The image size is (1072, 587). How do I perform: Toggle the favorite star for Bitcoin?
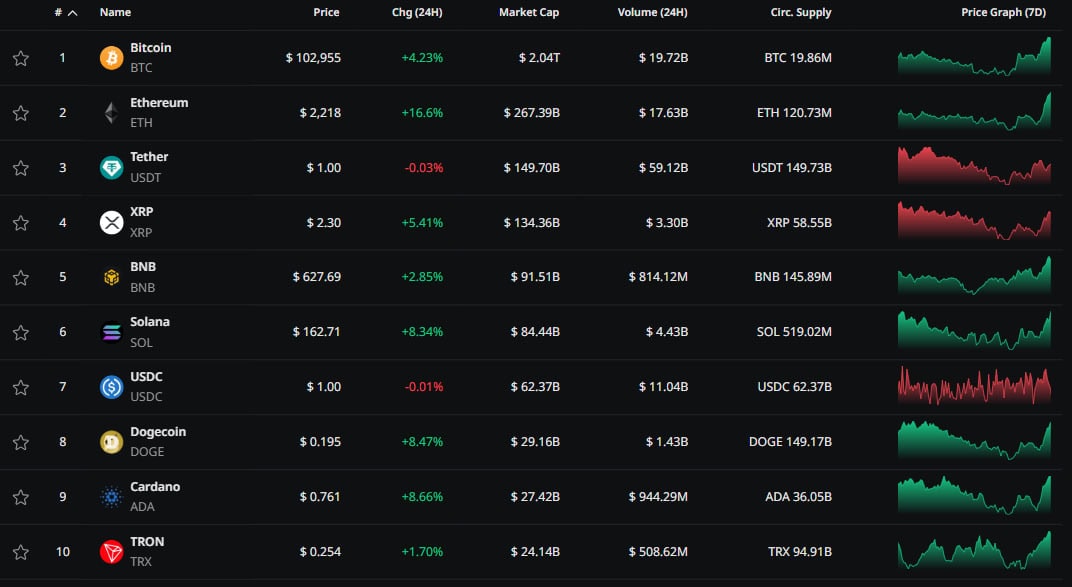(x=20, y=58)
